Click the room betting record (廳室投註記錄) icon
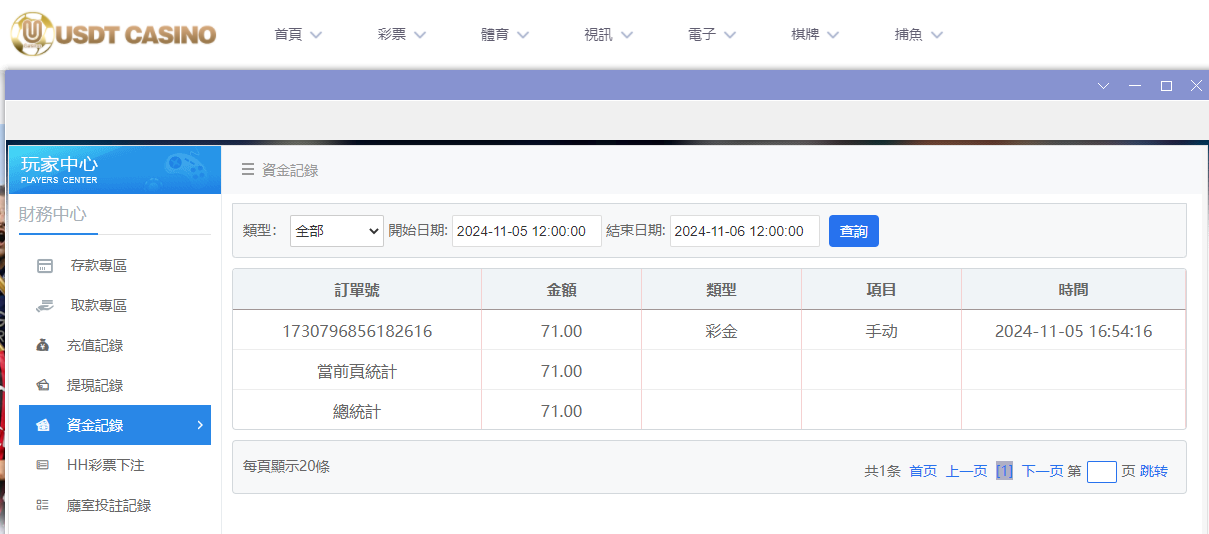This screenshot has width=1209, height=534. click(x=43, y=506)
